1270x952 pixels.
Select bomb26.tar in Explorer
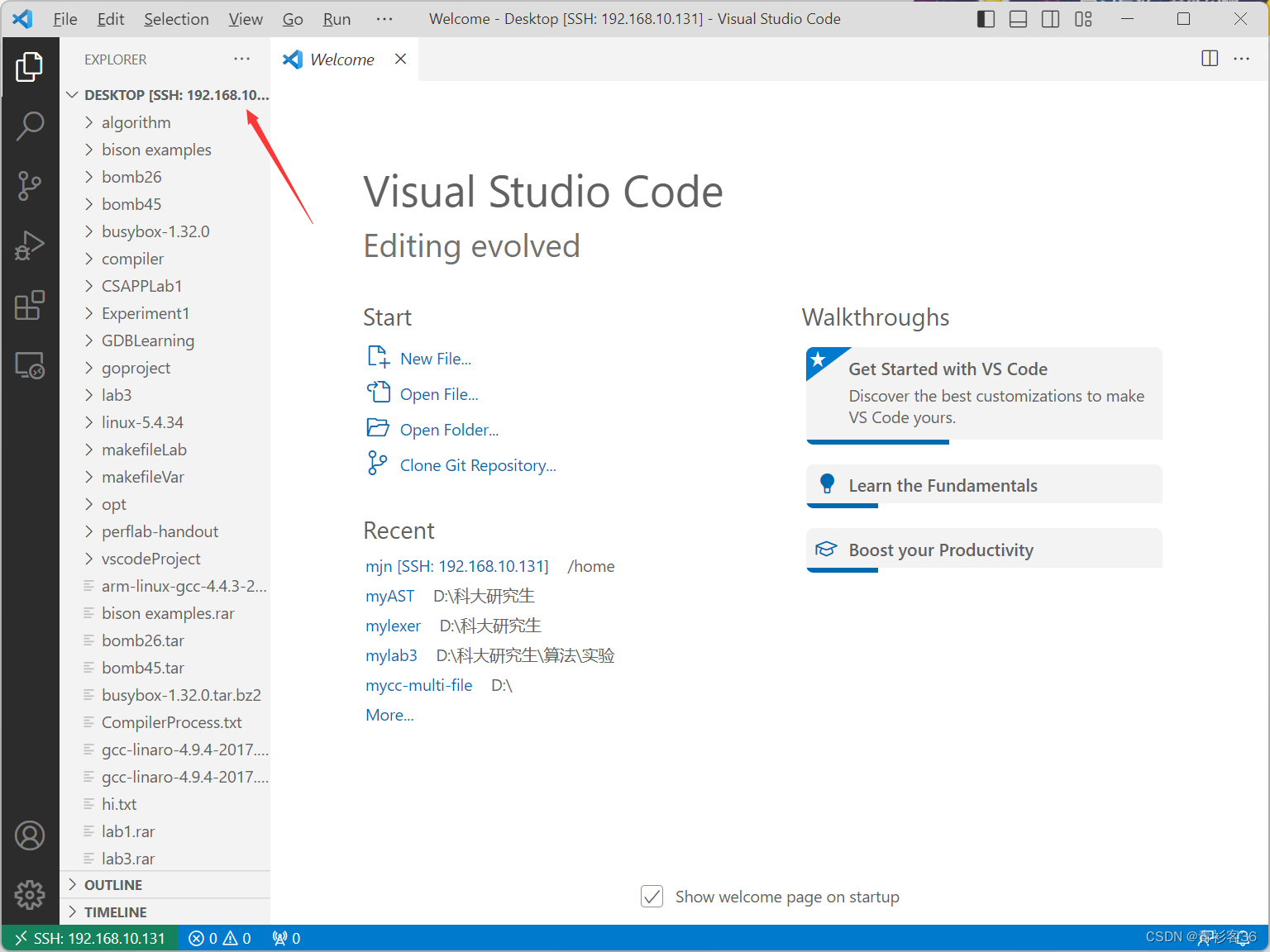pos(165,640)
